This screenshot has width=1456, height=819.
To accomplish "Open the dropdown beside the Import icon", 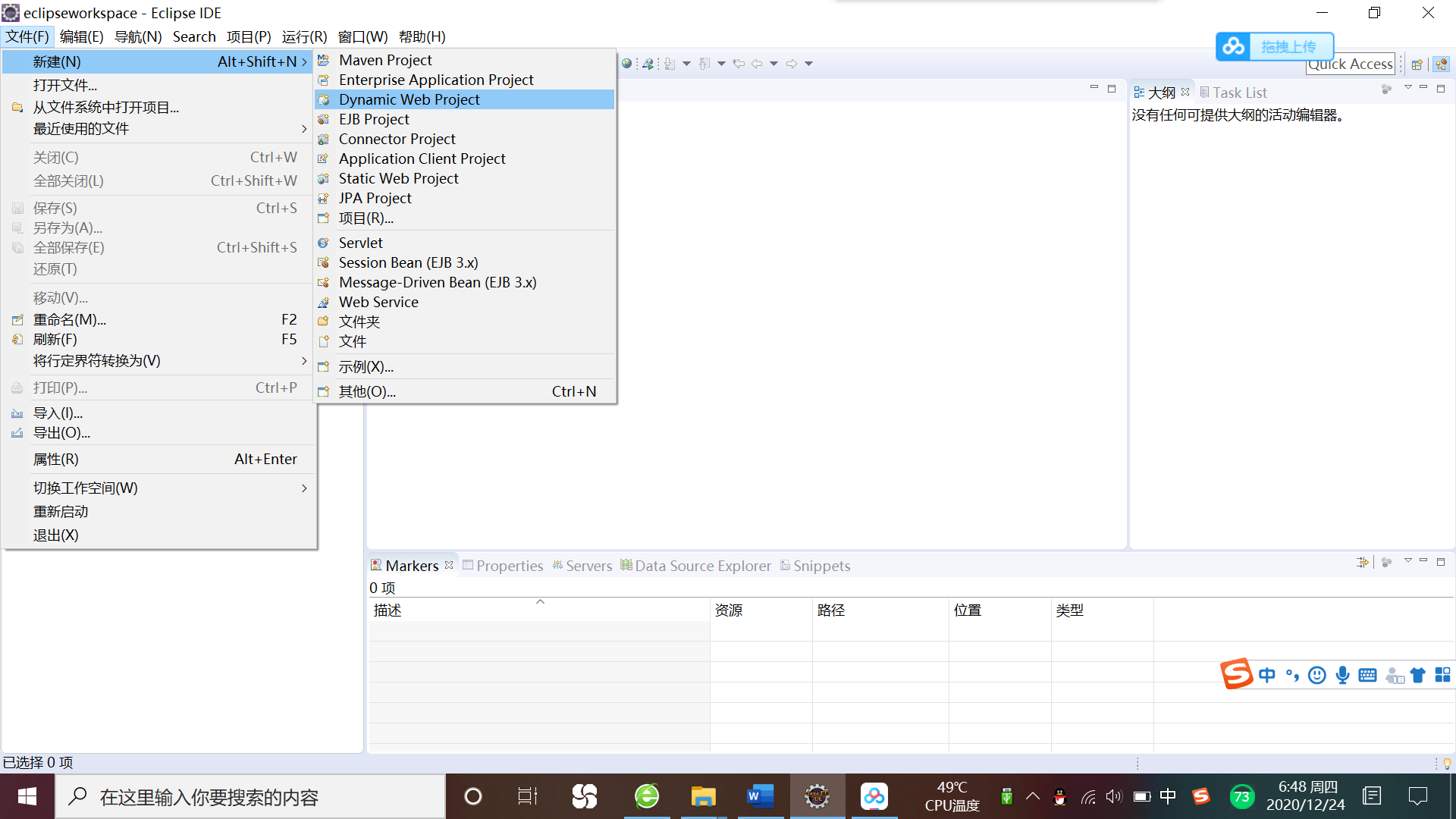I will click(x=687, y=64).
